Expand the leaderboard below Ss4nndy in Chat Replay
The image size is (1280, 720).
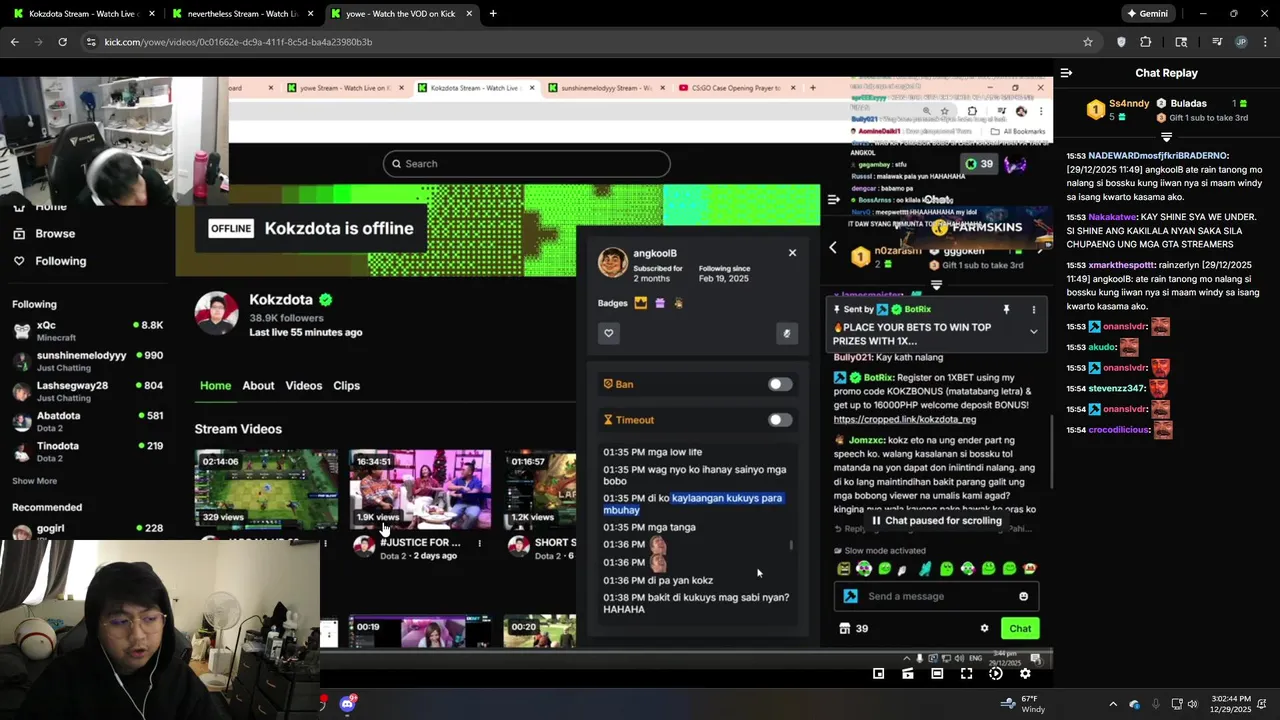(1166, 136)
